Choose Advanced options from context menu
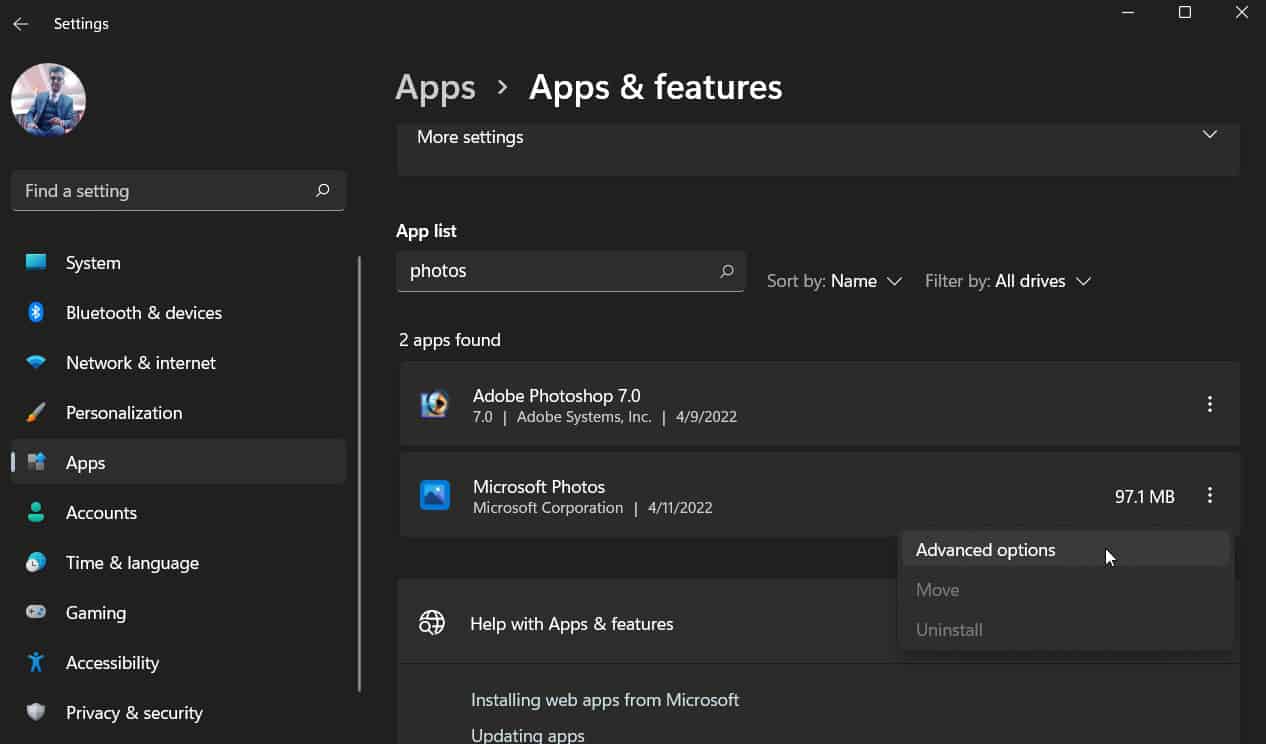The height and width of the screenshot is (744, 1266). tap(985, 550)
